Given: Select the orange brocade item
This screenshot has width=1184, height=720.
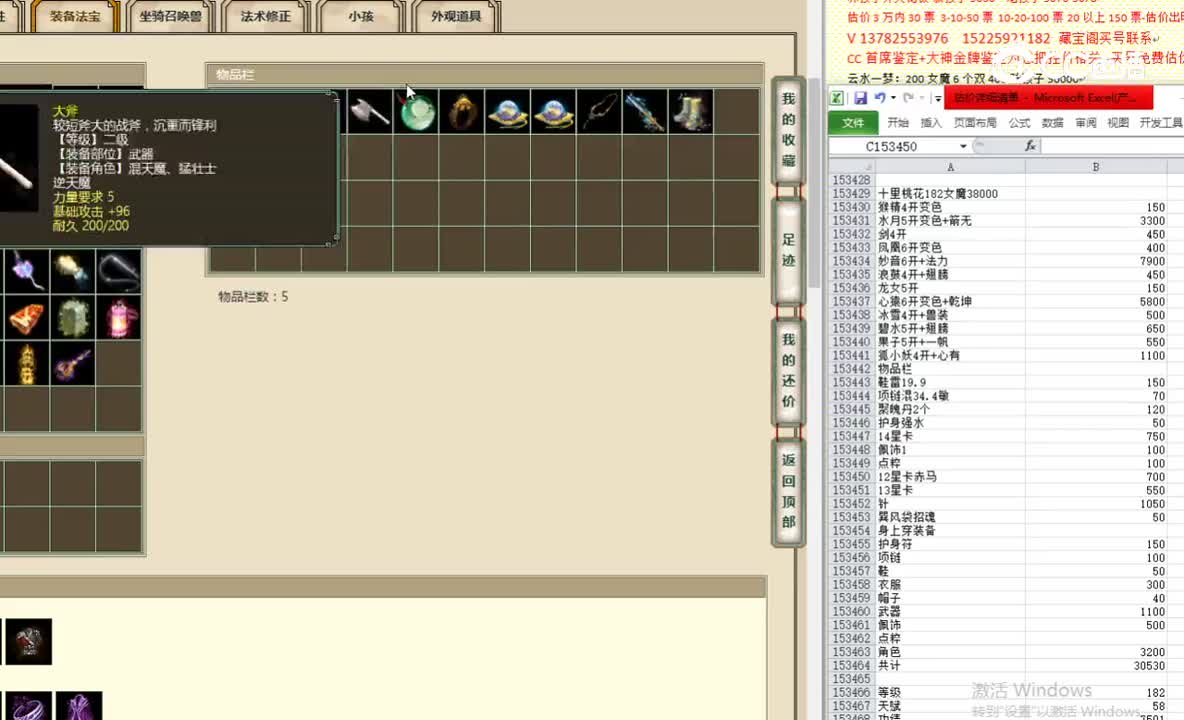Looking at the screenshot, I should coord(27,318).
